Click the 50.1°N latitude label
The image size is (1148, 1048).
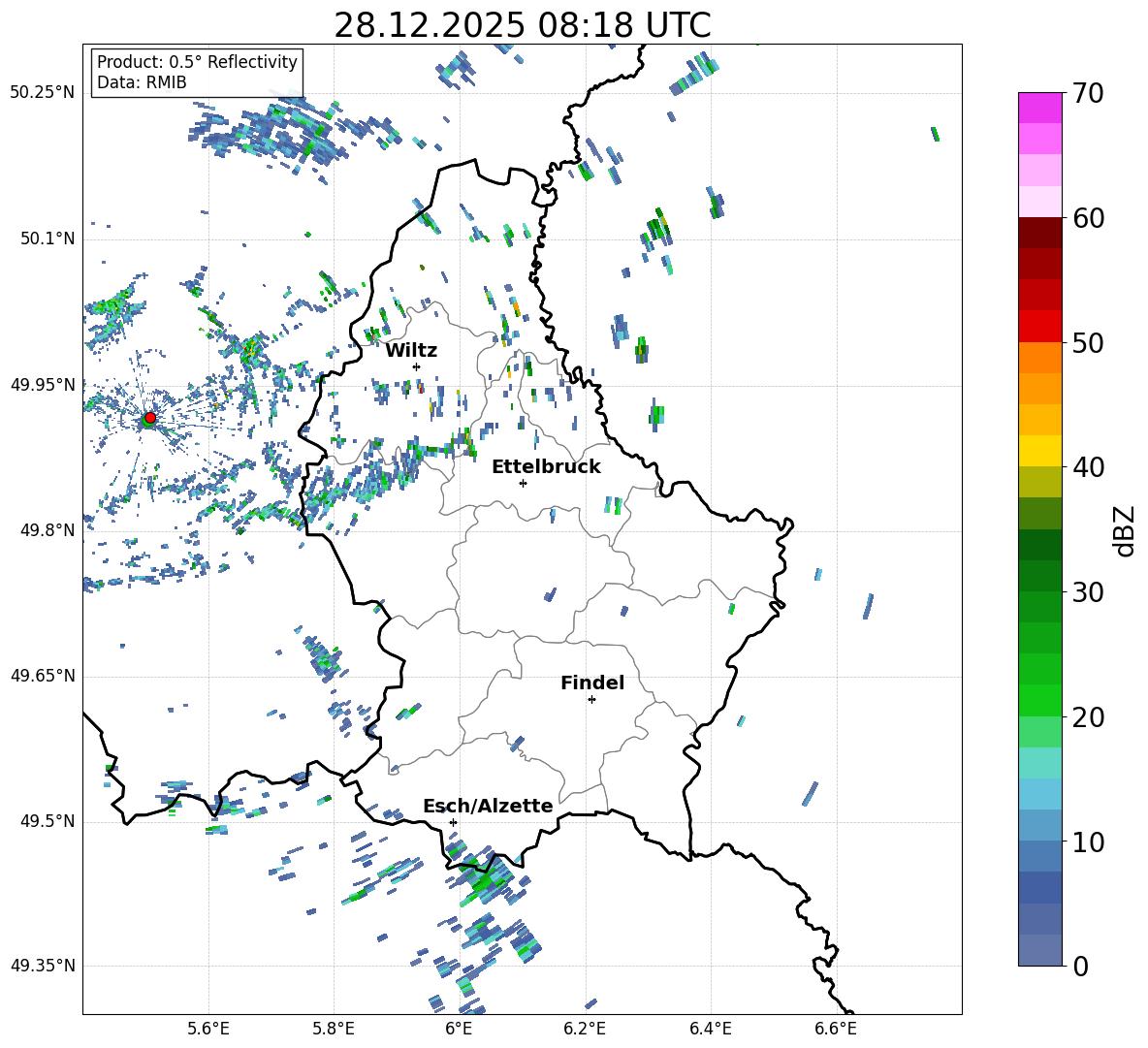tap(48, 238)
